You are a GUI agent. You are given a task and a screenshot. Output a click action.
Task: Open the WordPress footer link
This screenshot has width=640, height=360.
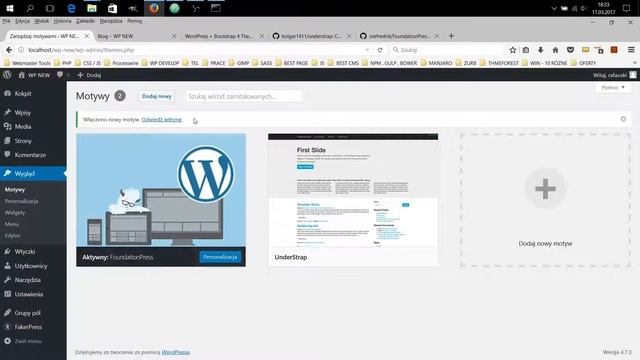tap(176, 352)
